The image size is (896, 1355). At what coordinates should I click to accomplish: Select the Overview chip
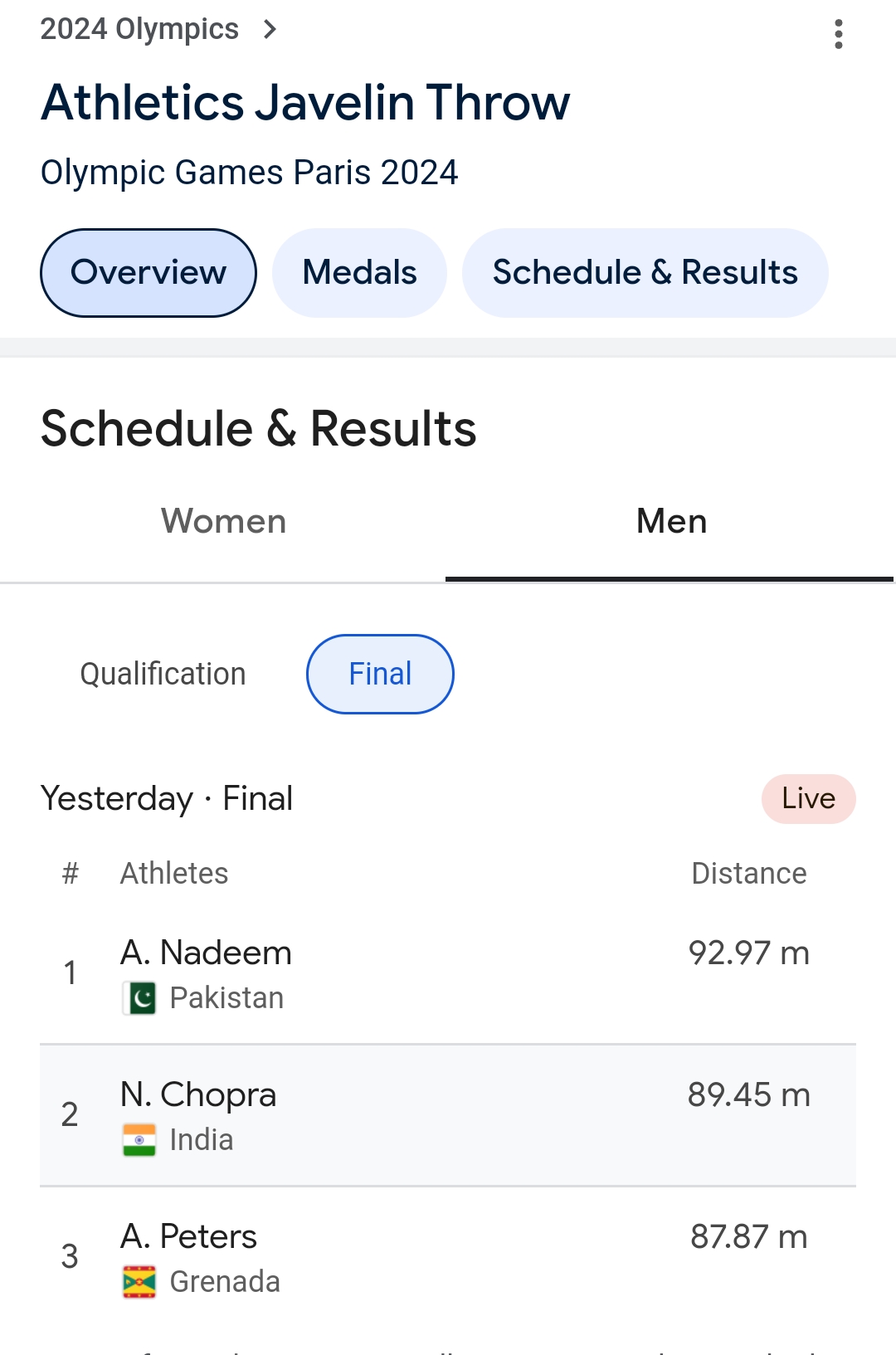pyautogui.click(x=149, y=273)
